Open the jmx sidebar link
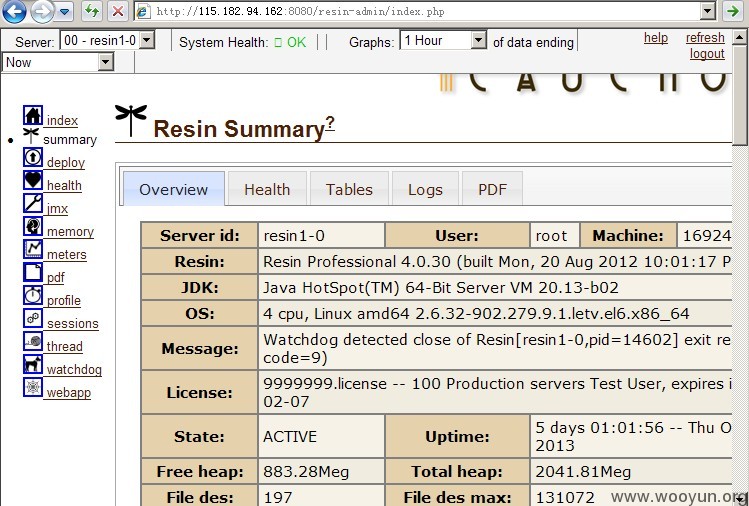This screenshot has width=749, height=506. (x=57, y=209)
